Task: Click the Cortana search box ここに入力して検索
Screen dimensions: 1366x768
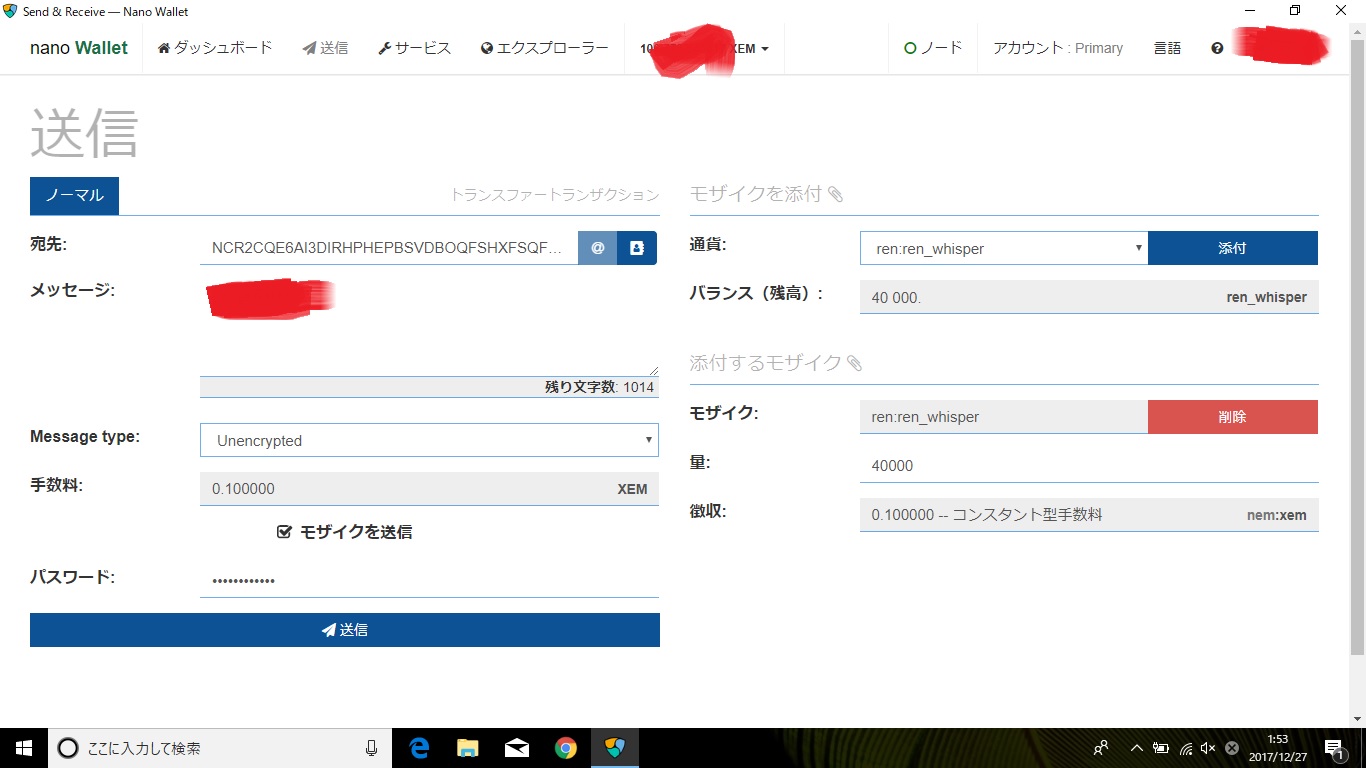Action: 218,748
